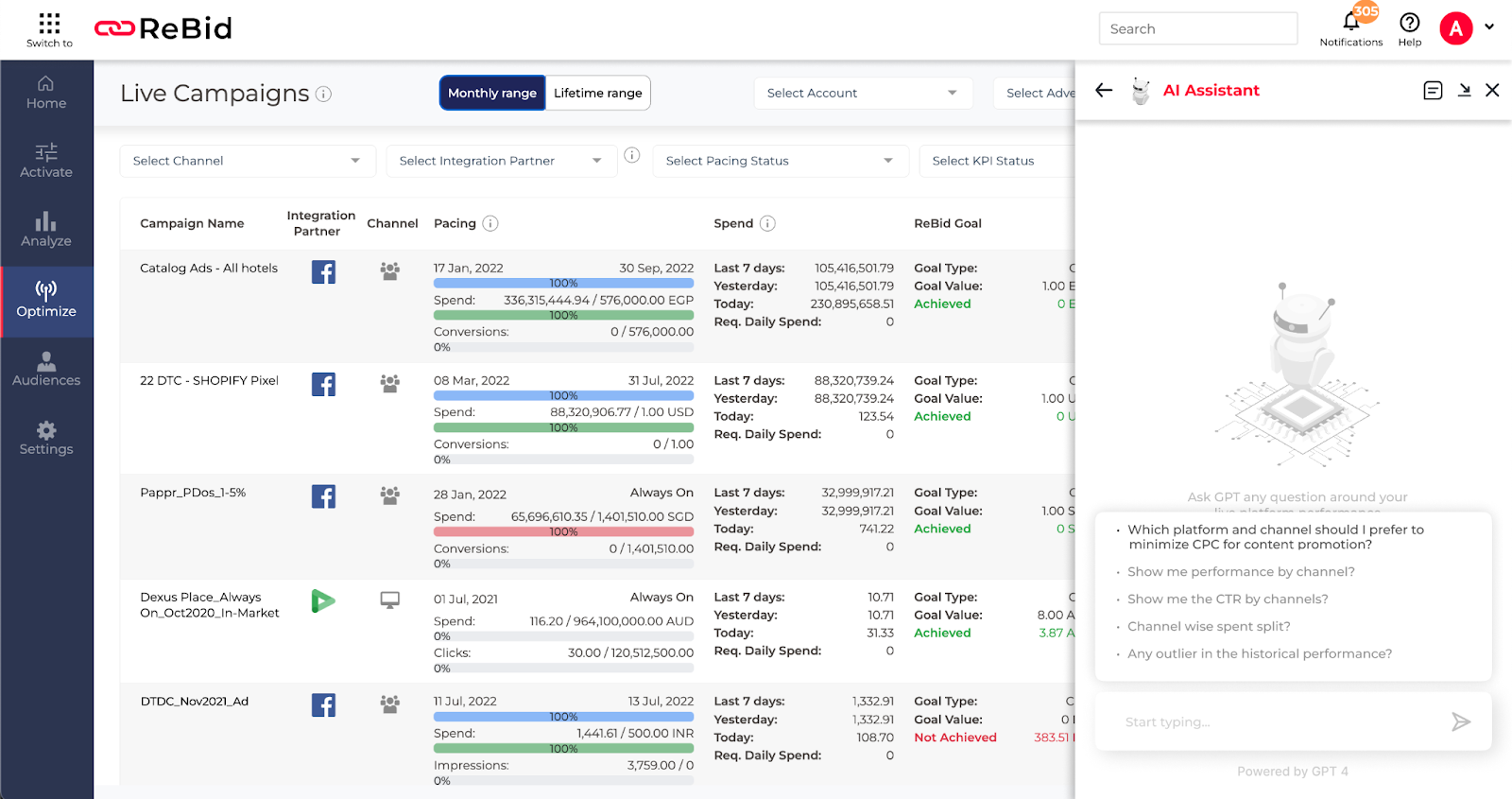Click the Pacing column info icon
Viewport: 1512px width, 799px height.
tap(490, 224)
